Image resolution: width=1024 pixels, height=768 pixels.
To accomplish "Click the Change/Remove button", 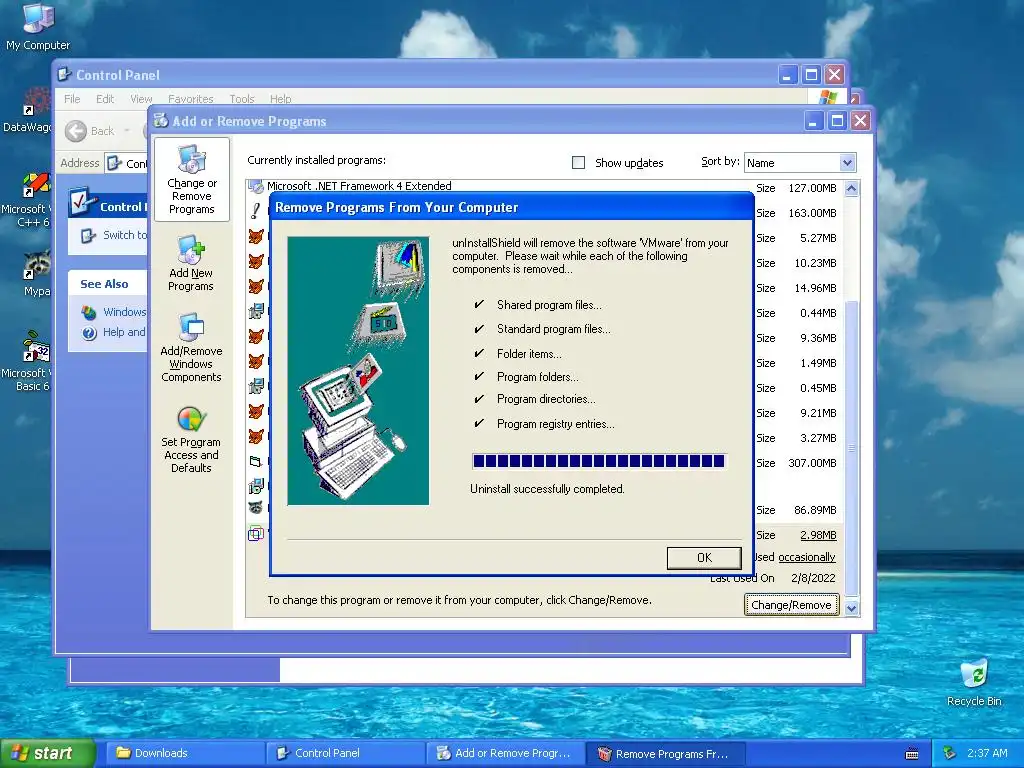I will [x=791, y=605].
